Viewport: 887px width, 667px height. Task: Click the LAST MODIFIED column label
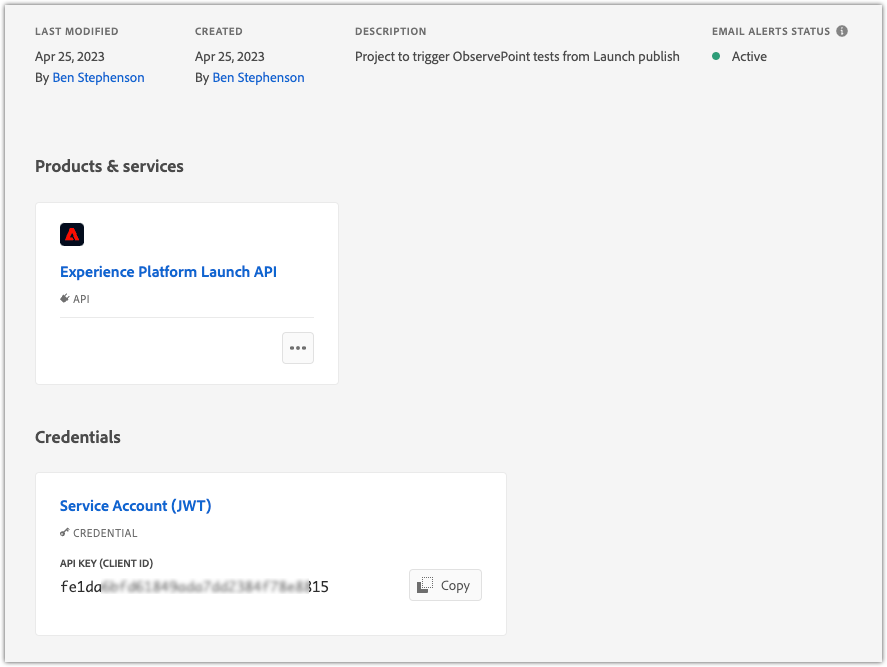click(77, 31)
